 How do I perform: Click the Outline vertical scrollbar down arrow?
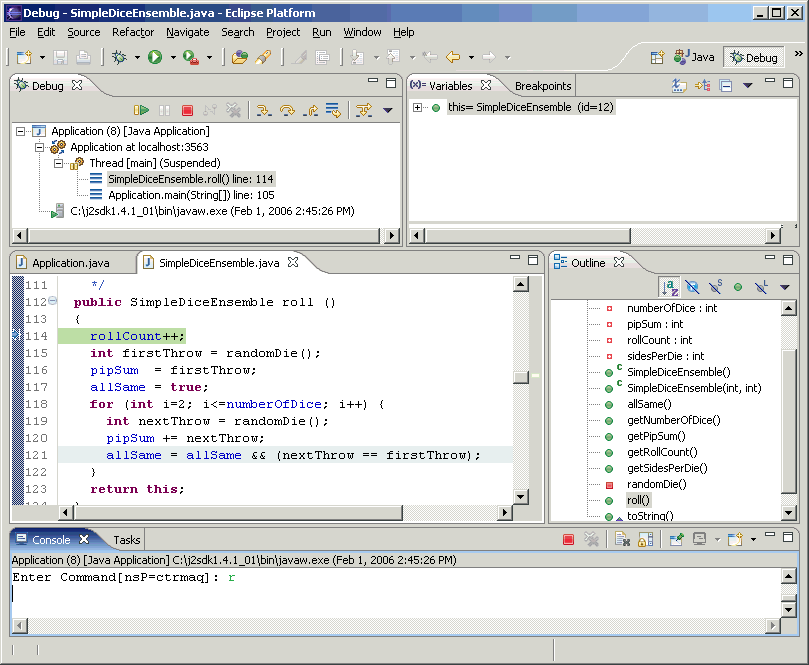(789, 512)
